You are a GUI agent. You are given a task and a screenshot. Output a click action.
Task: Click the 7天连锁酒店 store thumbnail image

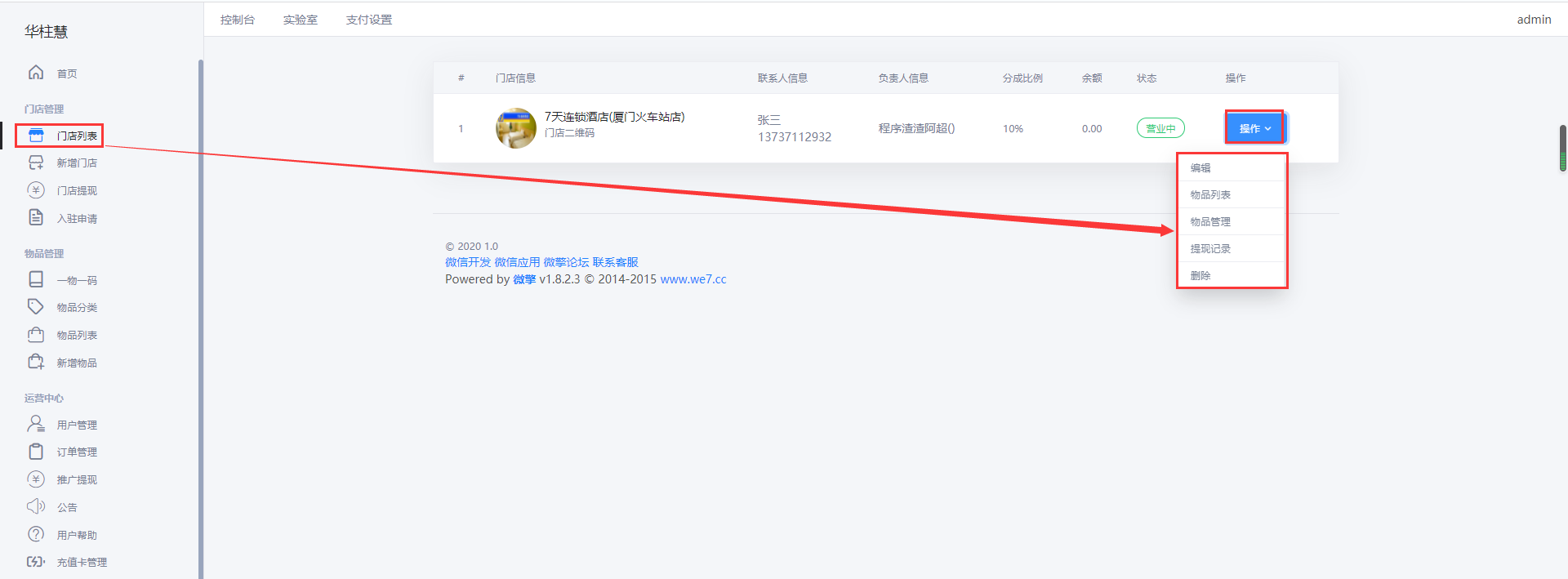tap(516, 128)
